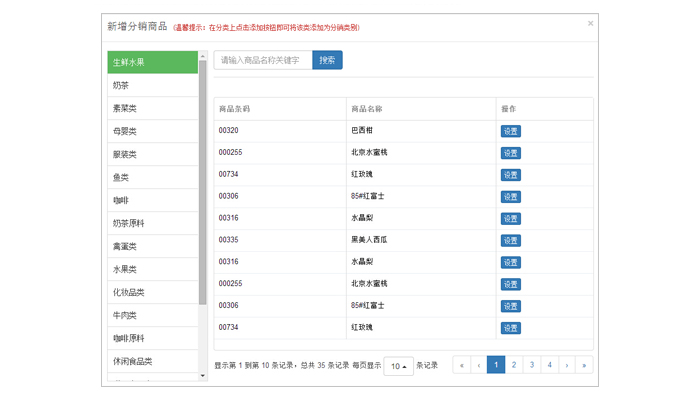This screenshot has width=700, height=400.
Task: Click 设置 for product 巴西柑
Action: click(x=510, y=131)
